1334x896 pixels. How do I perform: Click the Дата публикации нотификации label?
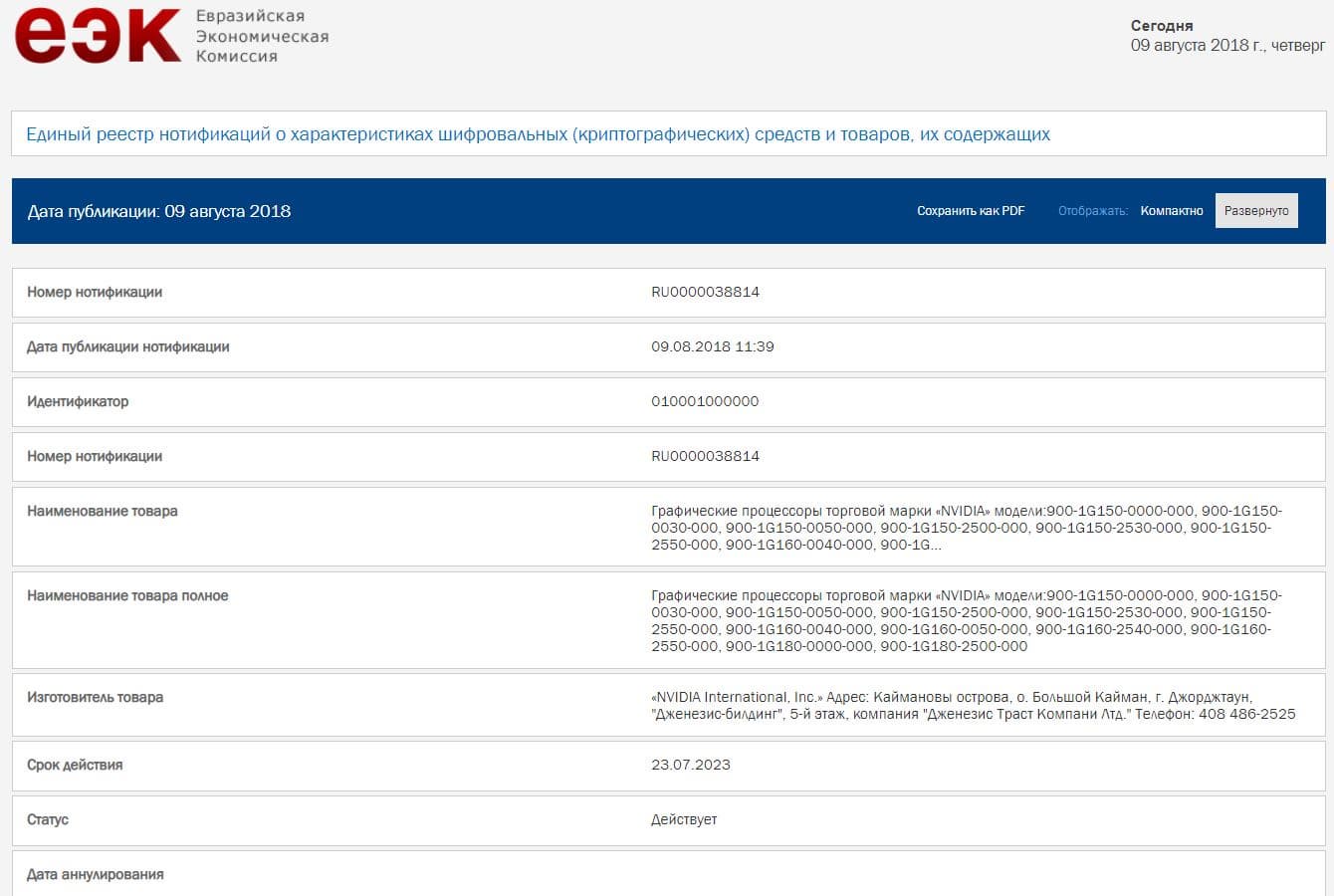tap(128, 346)
